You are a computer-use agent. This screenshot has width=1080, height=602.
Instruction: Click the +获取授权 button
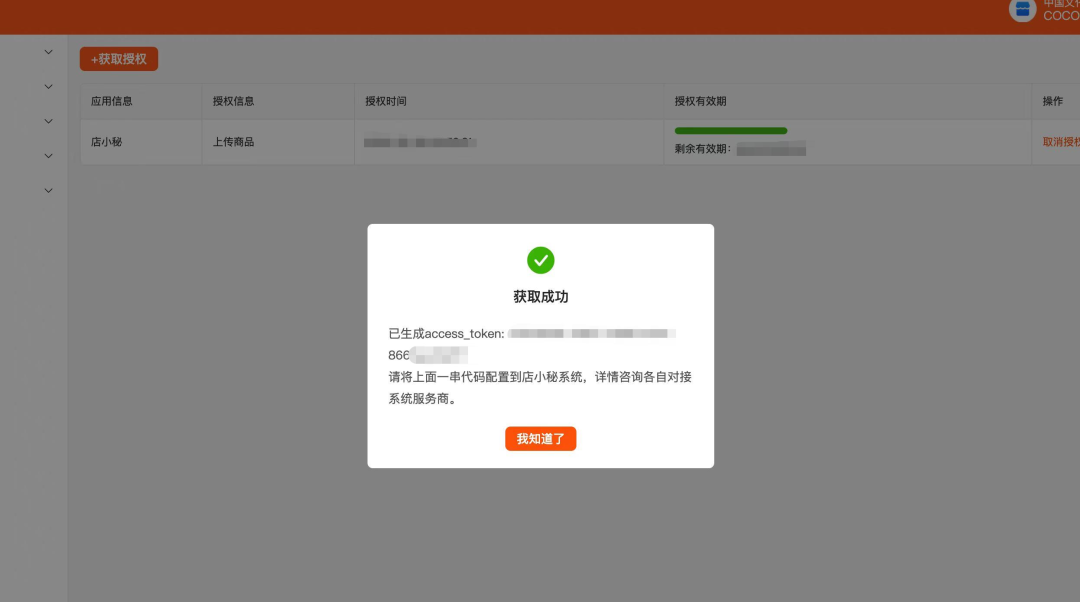[118, 58]
